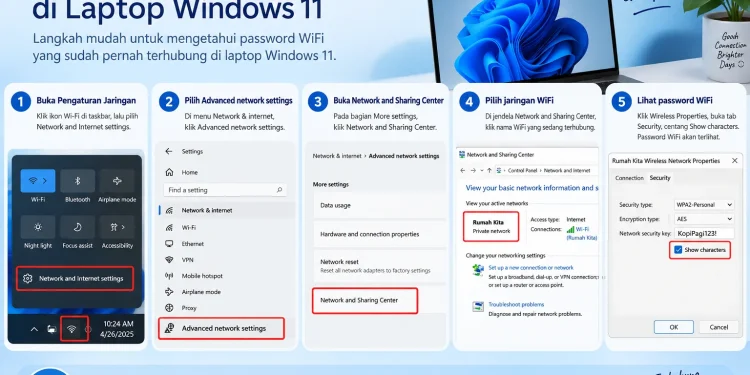Toggle Airplane mode tile in quick settings
Screen dimensions: 750x375
[x=117, y=181]
